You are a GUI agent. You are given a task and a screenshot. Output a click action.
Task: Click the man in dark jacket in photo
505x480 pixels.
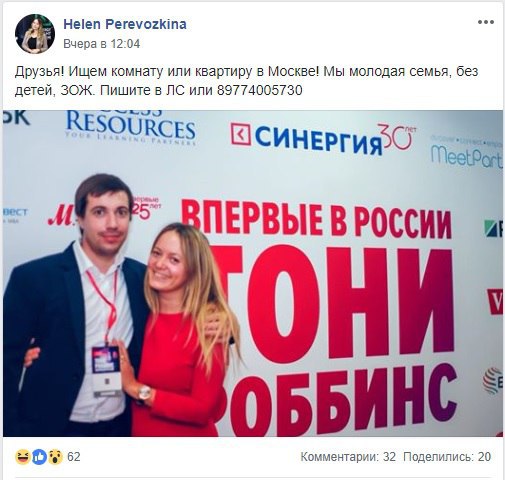pos(75,305)
